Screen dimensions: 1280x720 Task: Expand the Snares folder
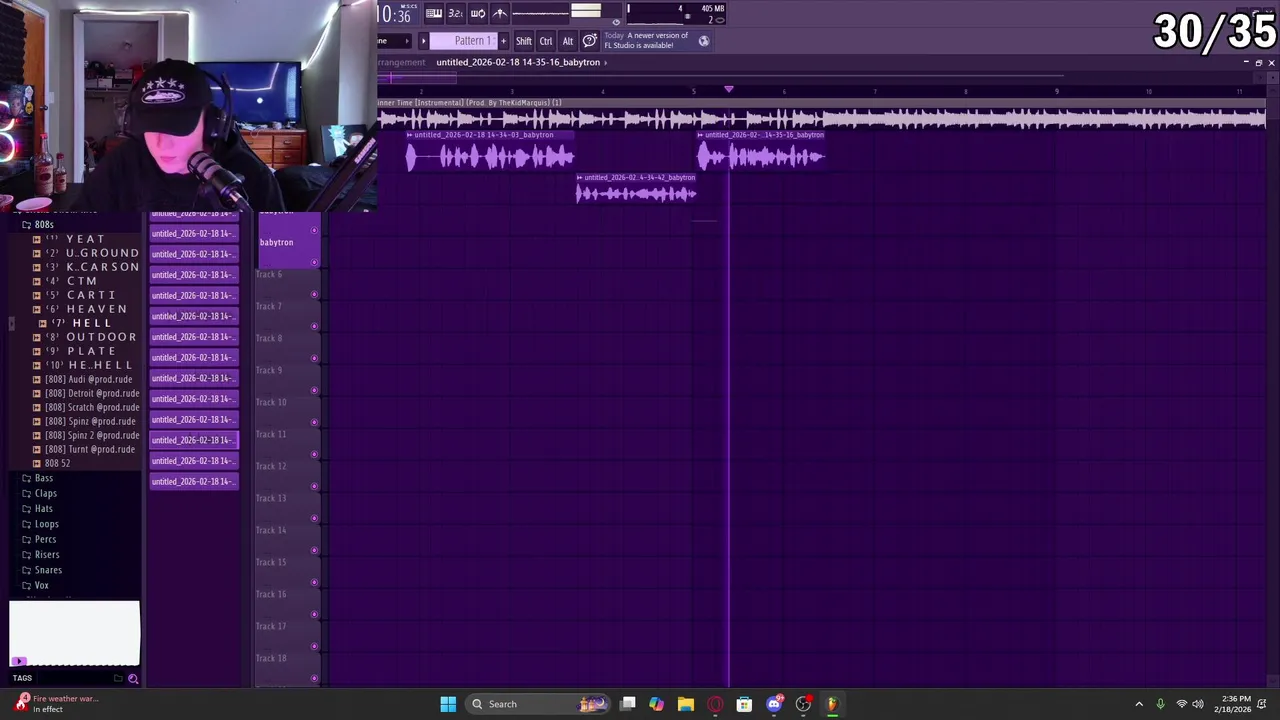[x=41, y=570]
